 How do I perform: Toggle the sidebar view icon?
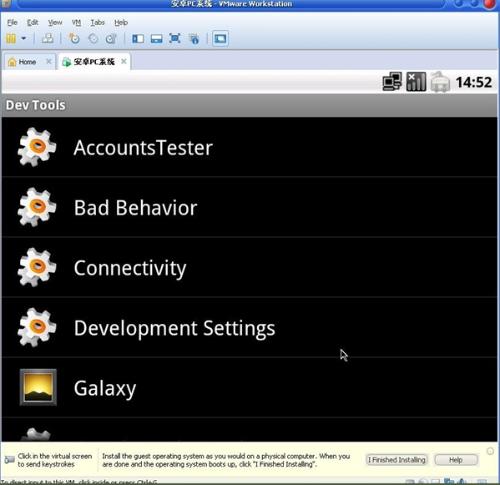click(x=138, y=39)
